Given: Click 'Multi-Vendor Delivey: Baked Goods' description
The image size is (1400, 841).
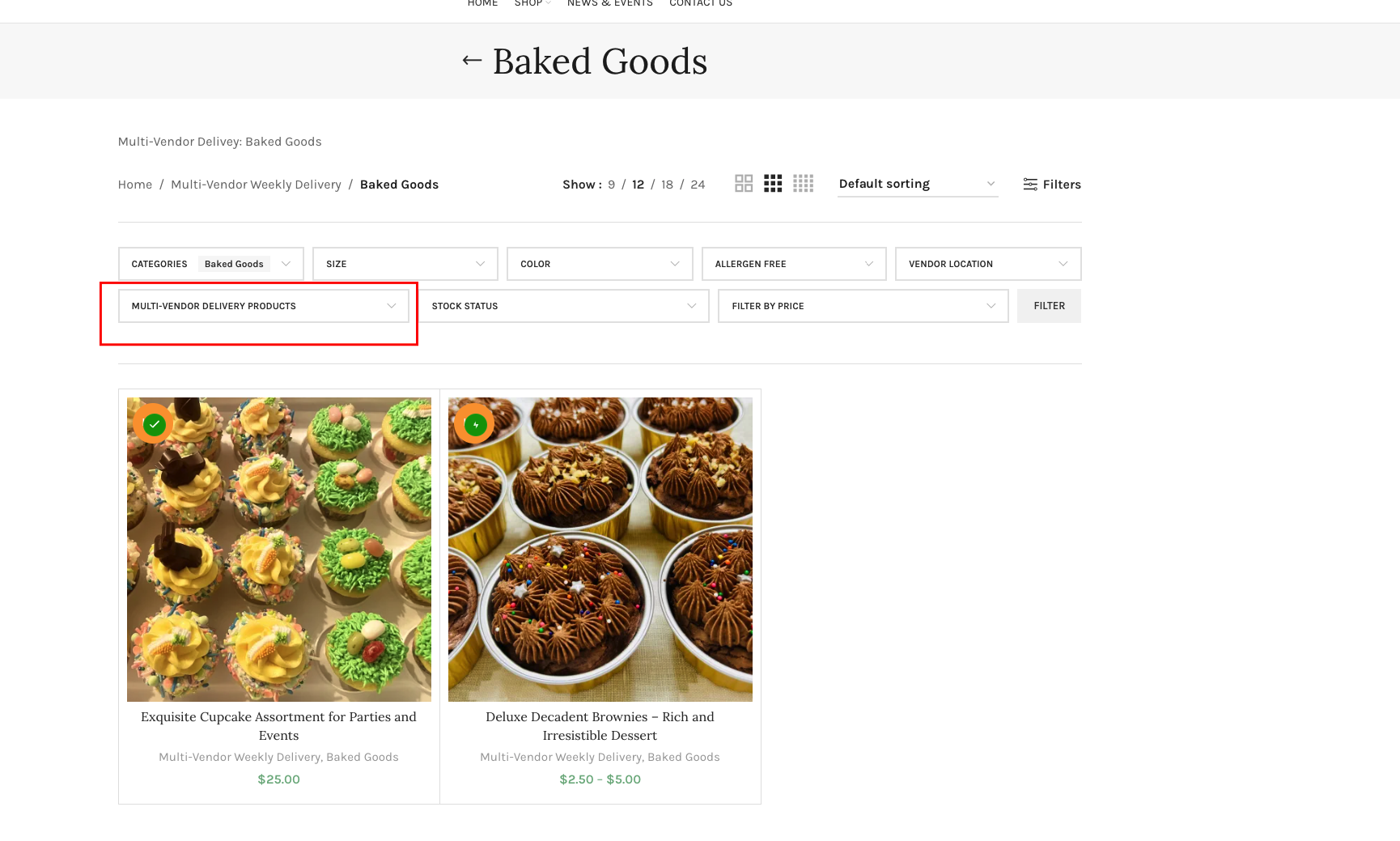Looking at the screenshot, I should click(x=220, y=142).
